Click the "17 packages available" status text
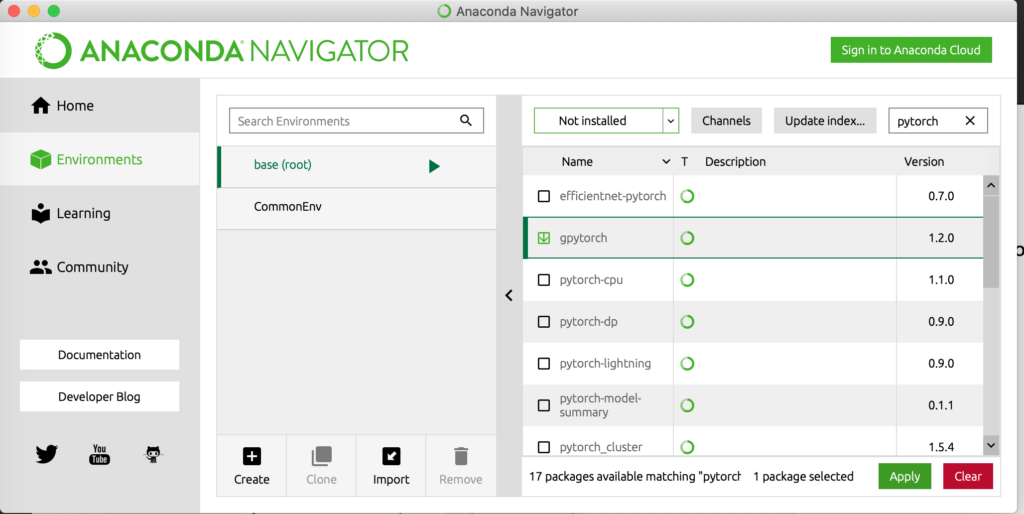 coord(635,476)
